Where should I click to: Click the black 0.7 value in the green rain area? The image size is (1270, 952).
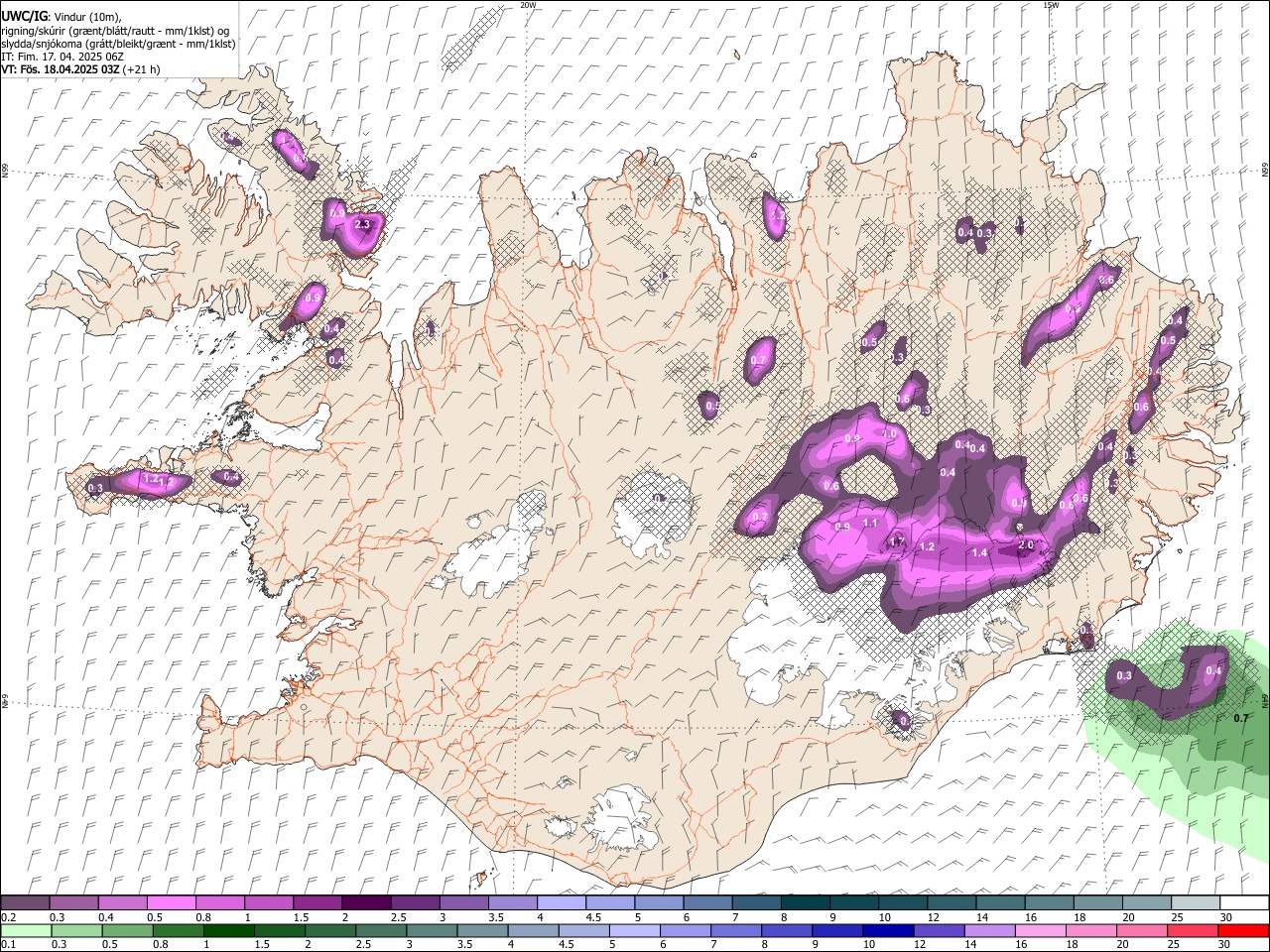tap(1240, 719)
